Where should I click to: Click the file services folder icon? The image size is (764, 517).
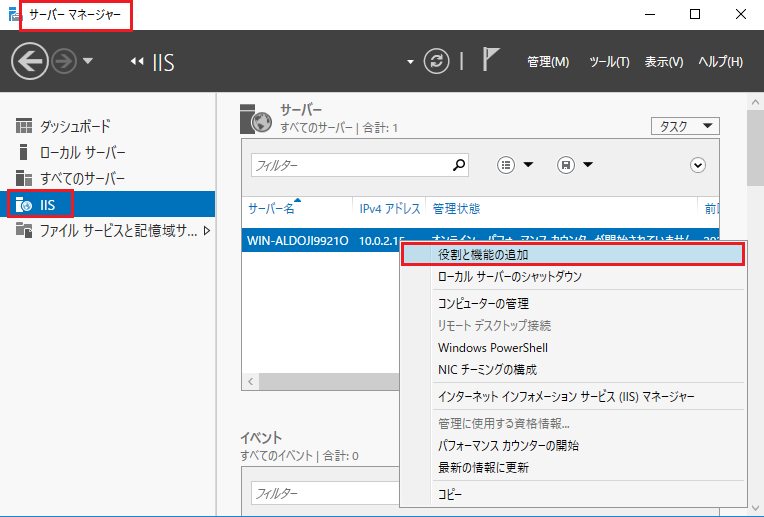coord(23,230)
